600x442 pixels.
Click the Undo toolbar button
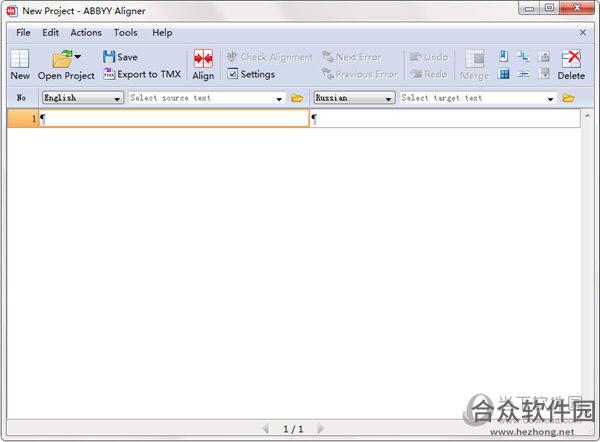tap(429, 57)
